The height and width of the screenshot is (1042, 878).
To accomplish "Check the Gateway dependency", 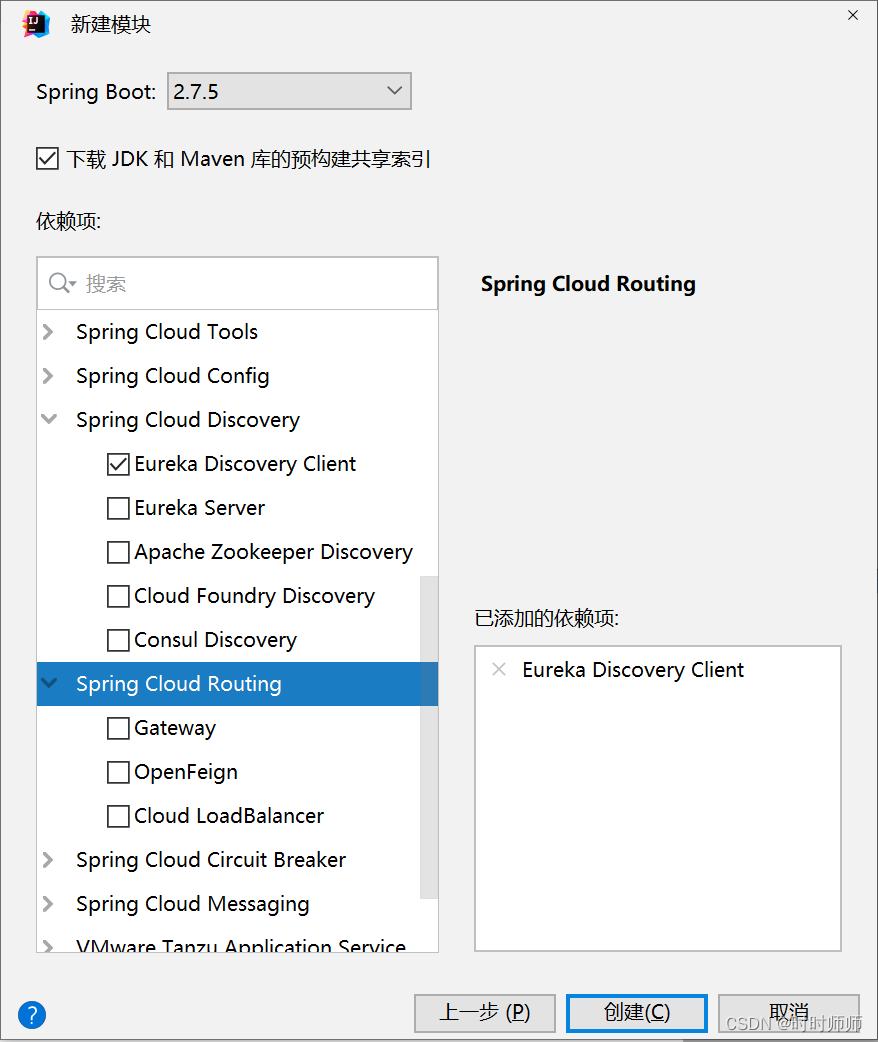I will click(x=118, y=728).
